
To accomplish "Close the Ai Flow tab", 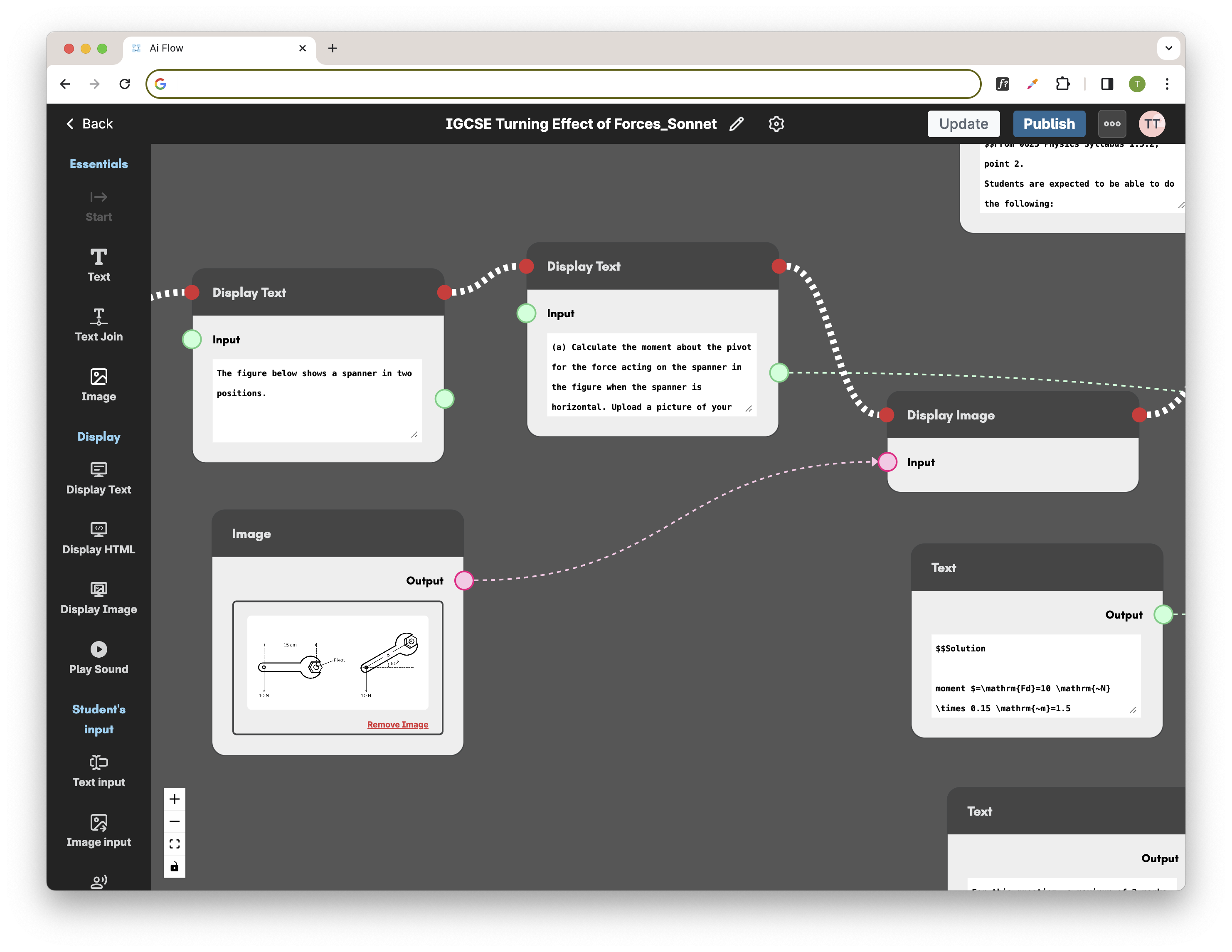I will [302, 49].
